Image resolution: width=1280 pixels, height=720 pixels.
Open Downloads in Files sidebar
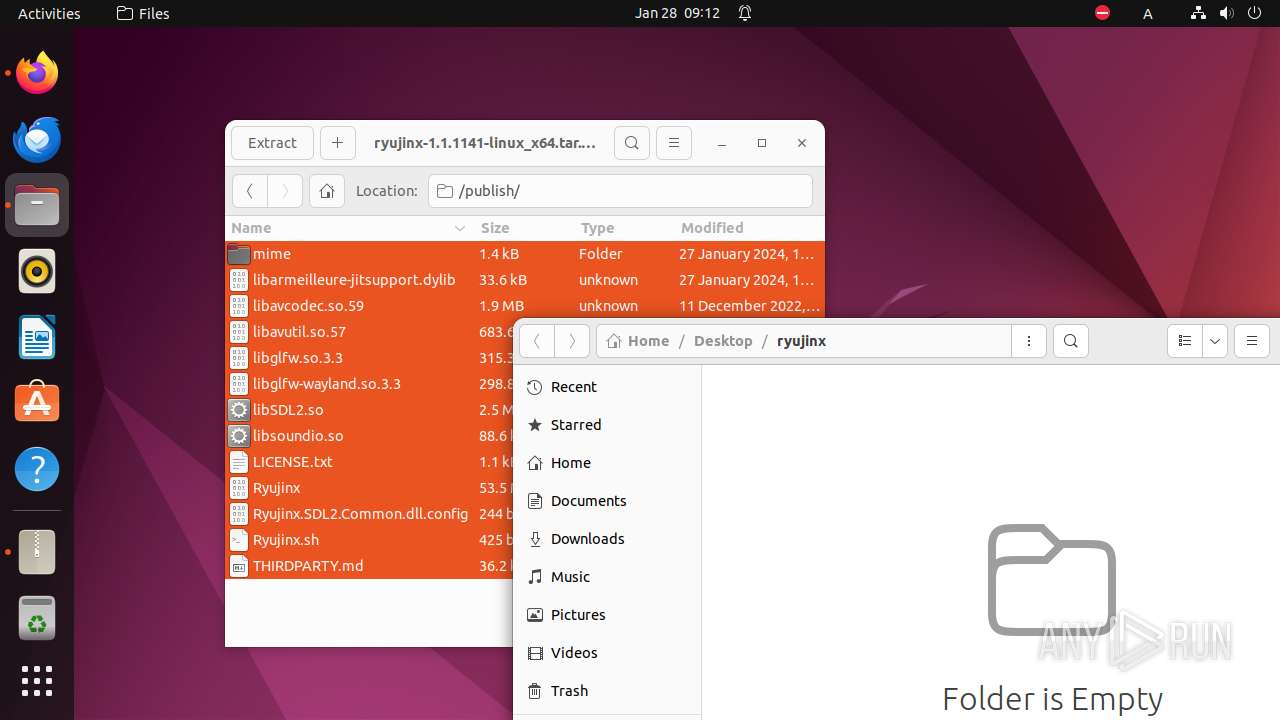coord(607,539)
